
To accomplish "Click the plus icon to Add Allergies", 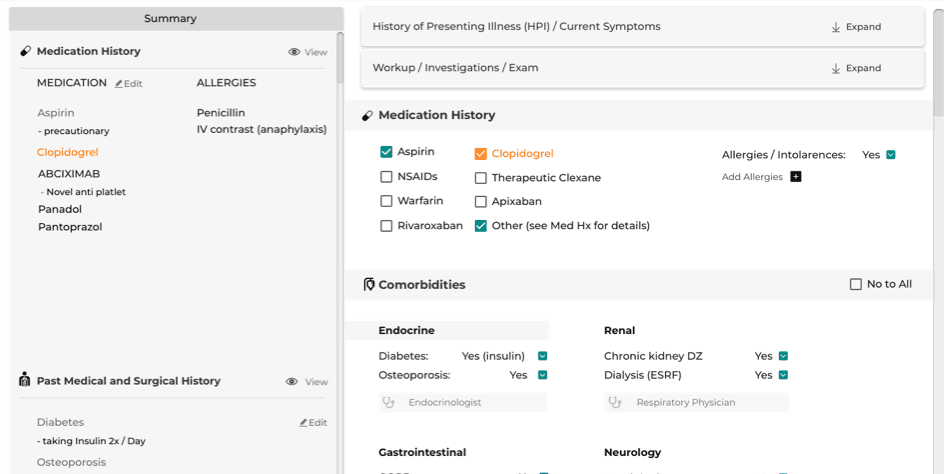I will point(795,177).
